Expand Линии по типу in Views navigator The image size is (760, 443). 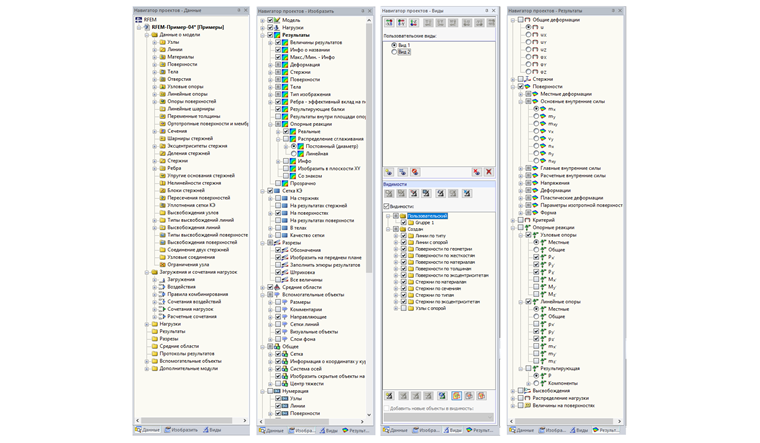(x=396, y=236)
